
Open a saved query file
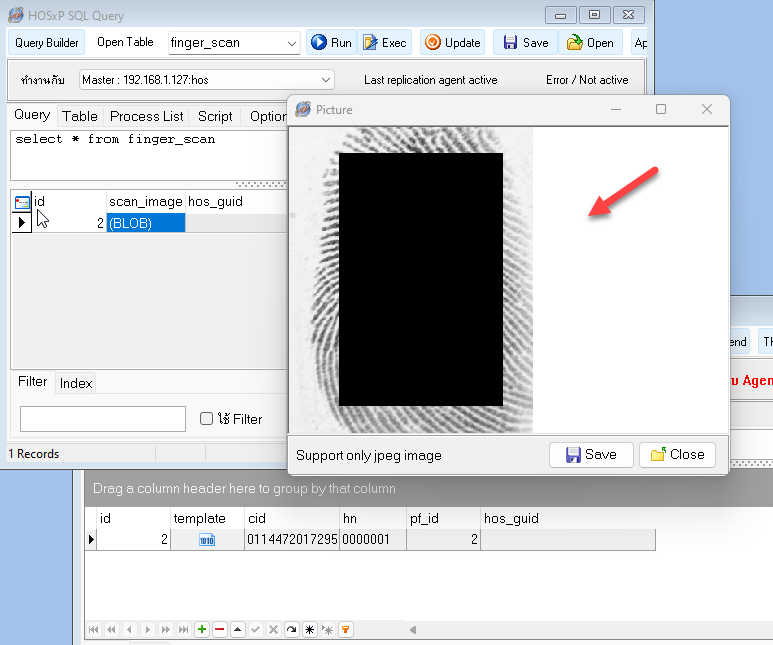[x=590, y=43]
